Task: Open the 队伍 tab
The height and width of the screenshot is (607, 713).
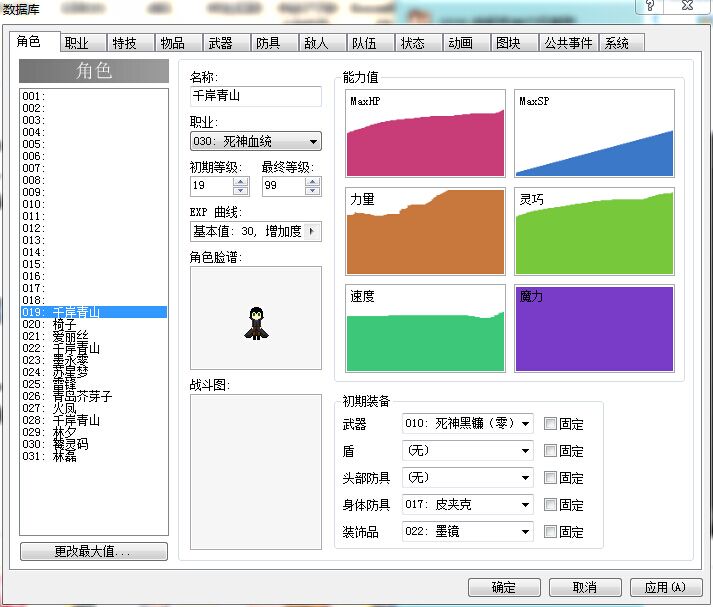Action: pyautogui.click(x=371, y=43)
